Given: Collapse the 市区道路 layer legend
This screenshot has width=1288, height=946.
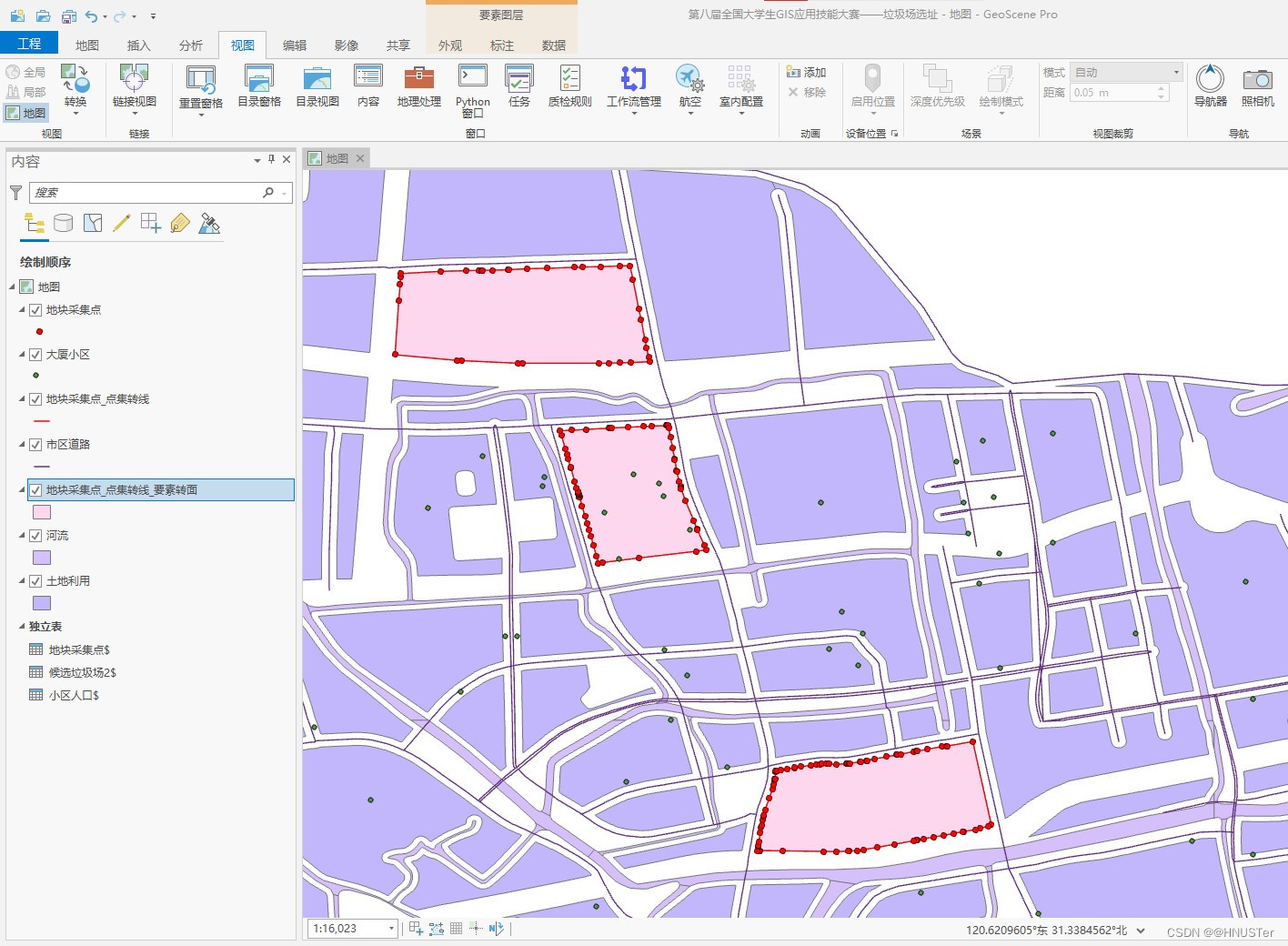Looking at the screenshot, I should (22, 445).
